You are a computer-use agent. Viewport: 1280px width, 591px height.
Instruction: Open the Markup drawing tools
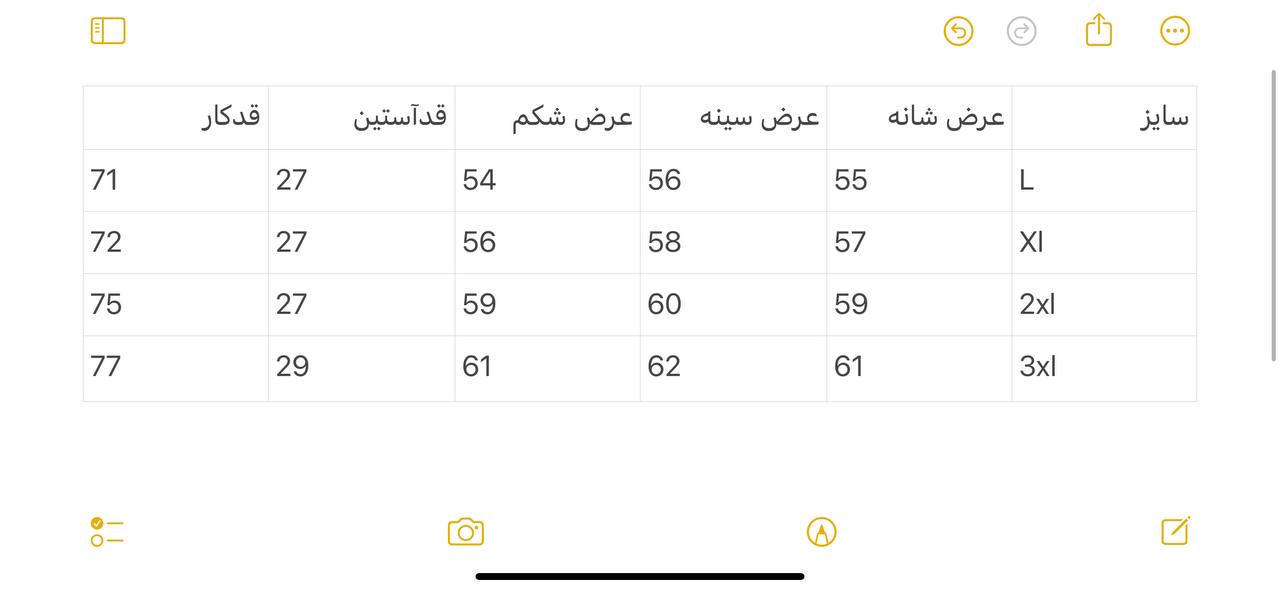tap(821, 531)
